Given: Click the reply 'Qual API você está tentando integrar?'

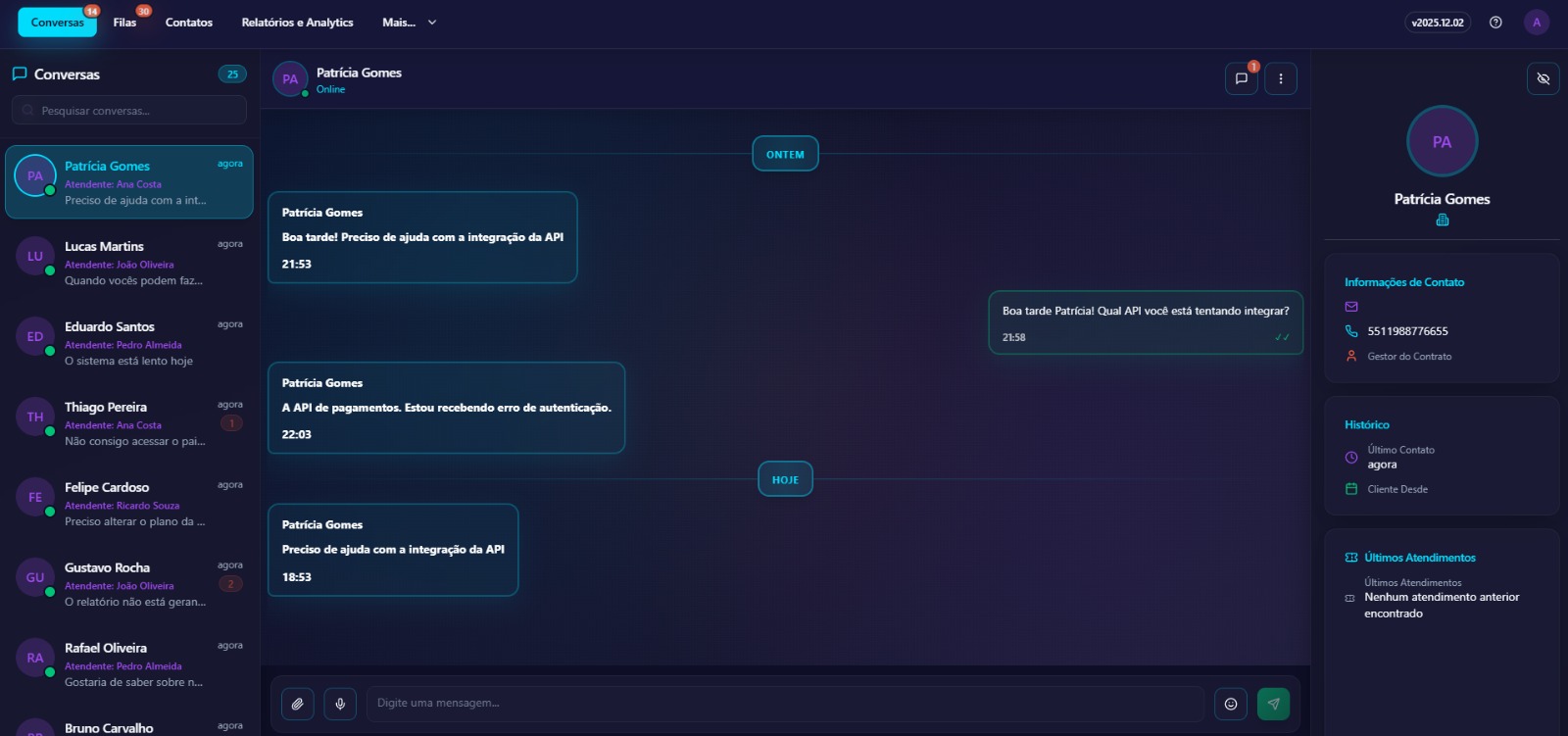Looking at the screenshot, I should (1146, 322).
